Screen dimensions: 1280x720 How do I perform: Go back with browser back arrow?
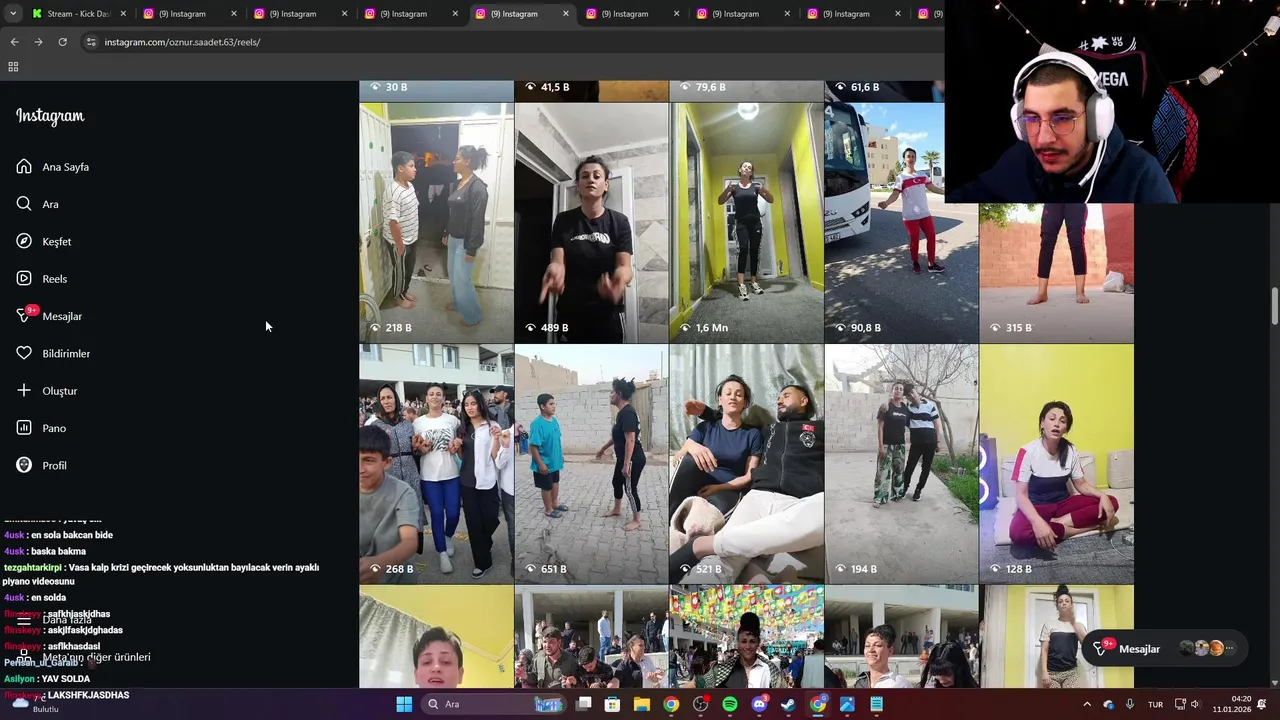pos(14,42)
